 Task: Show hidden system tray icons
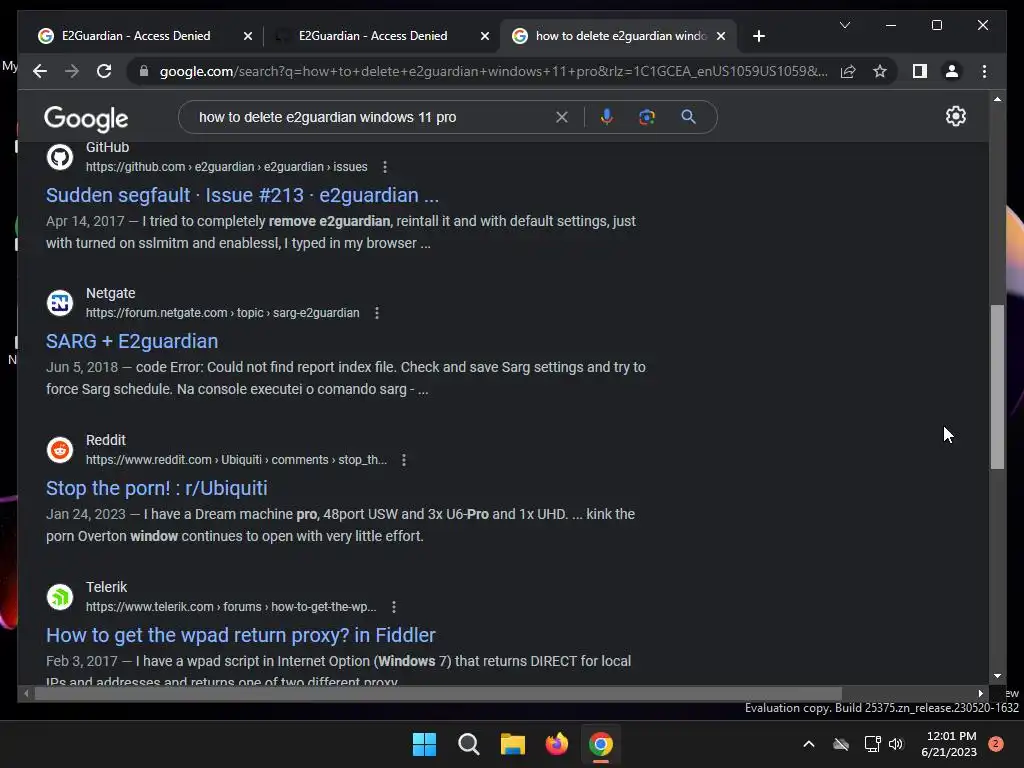(x=808, y=744)
